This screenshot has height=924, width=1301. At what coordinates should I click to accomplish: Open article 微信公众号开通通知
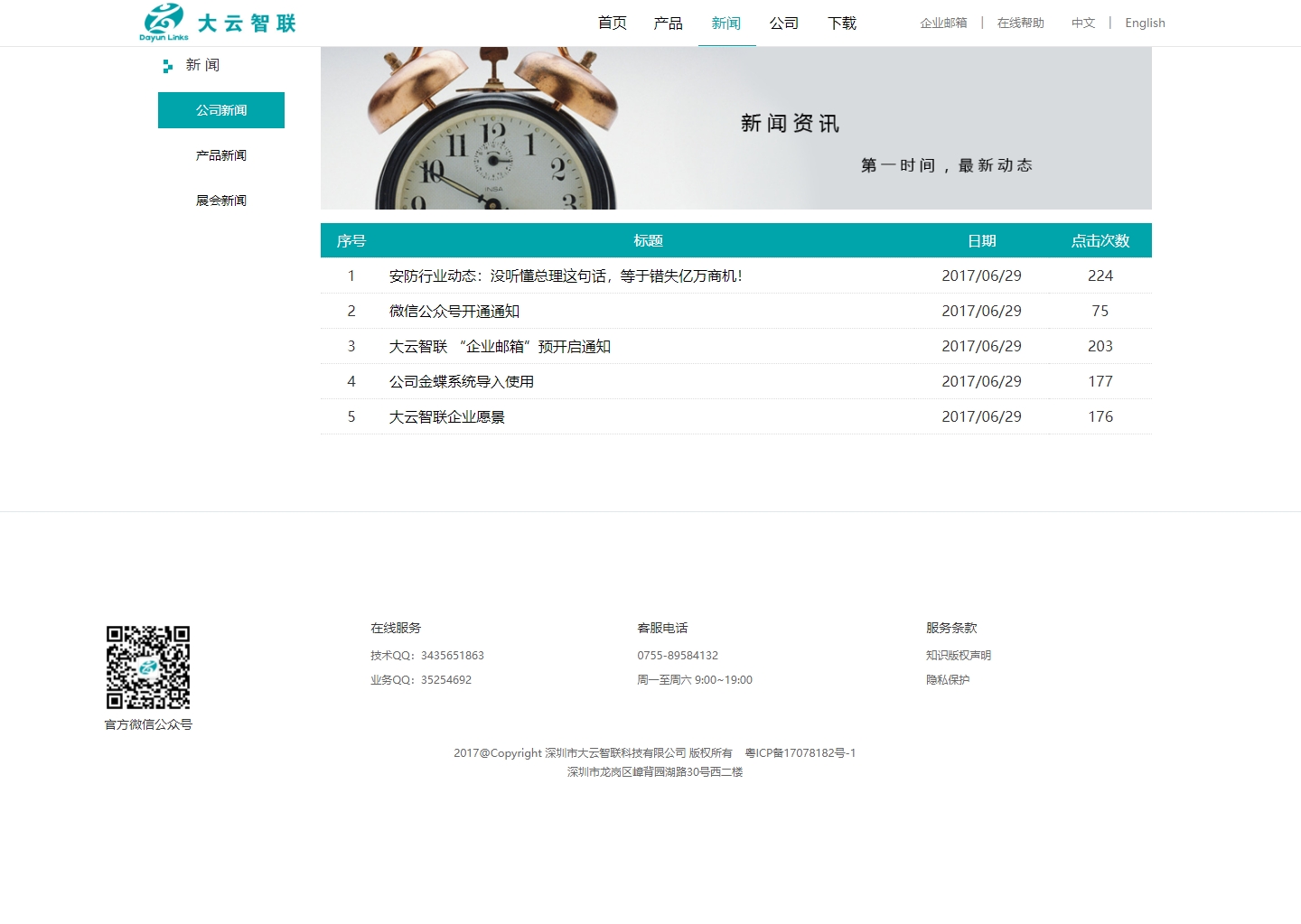(x=454, y=312)
